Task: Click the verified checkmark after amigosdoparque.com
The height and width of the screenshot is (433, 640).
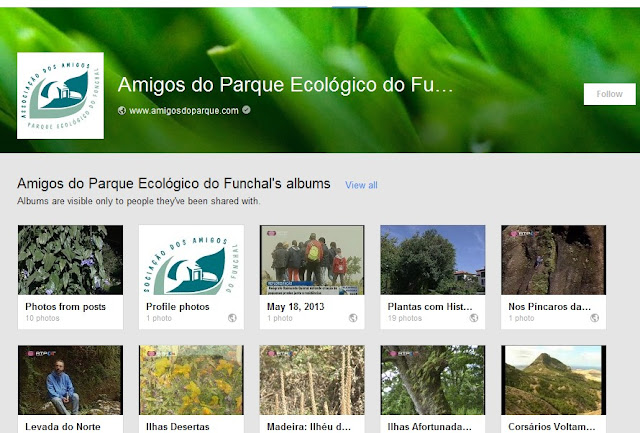Action: tap(246, 110)
